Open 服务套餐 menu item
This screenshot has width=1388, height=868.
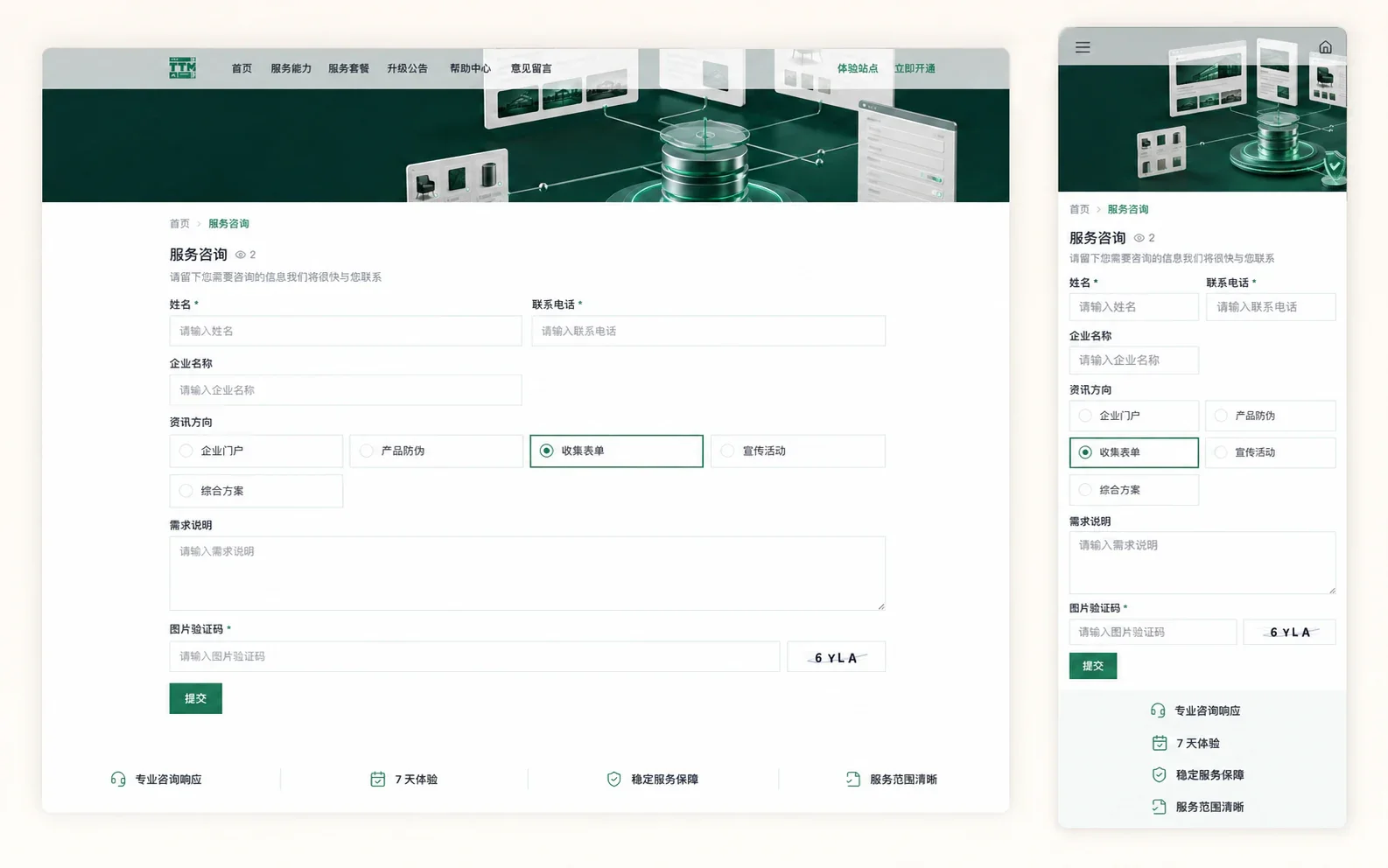(348, 68)
